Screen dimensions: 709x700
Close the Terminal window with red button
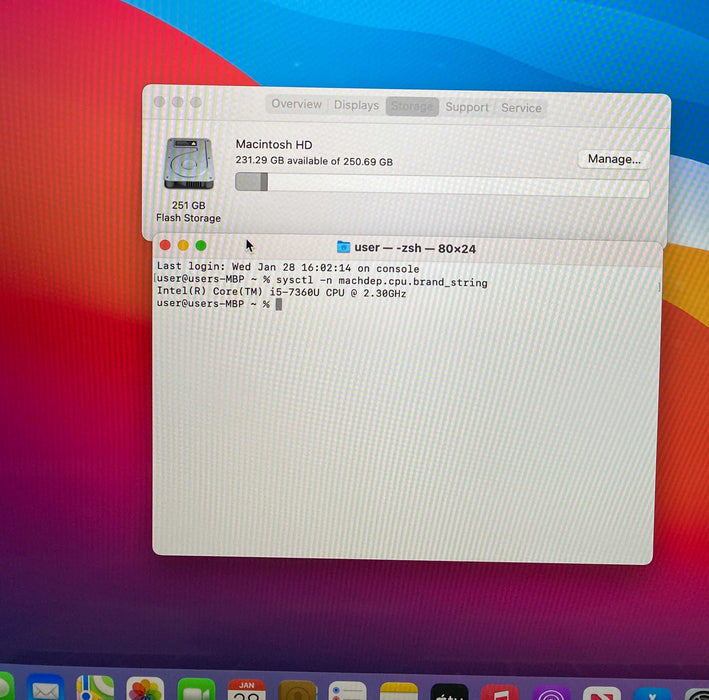(165, 245)
